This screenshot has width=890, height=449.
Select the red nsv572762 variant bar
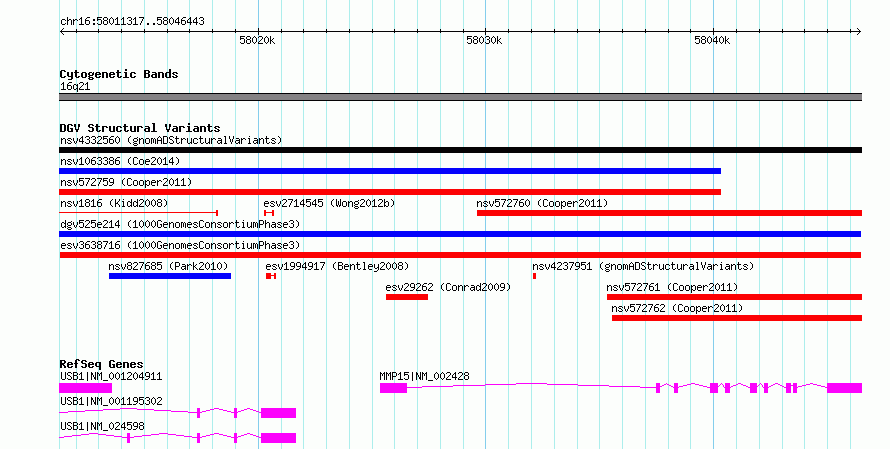click(737, 318)
